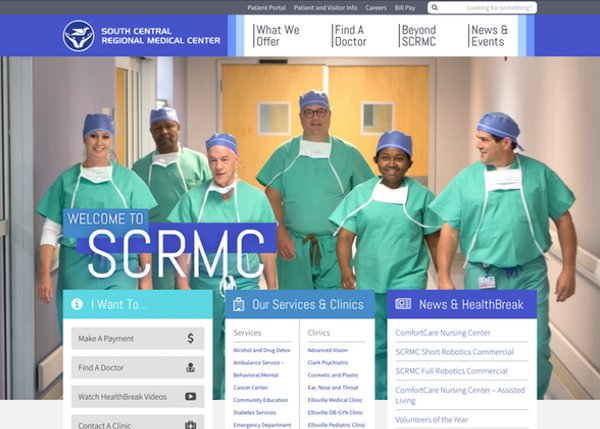Open Diabetes Services link

pos(254,413)
